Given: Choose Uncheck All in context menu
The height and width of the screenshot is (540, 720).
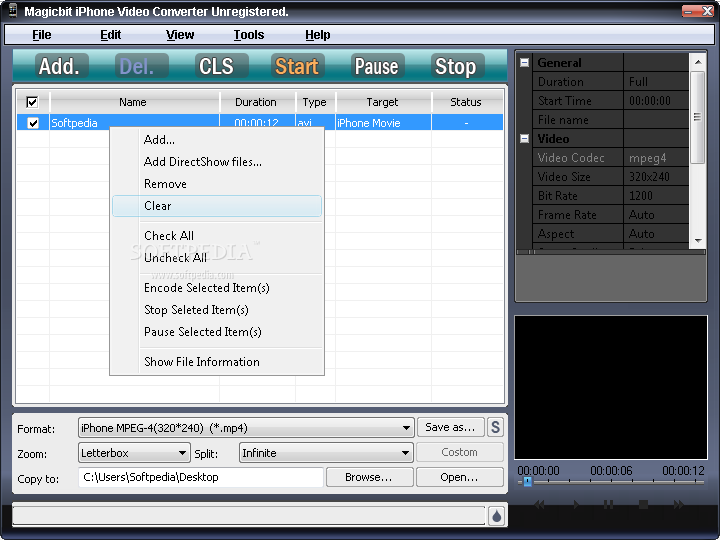Looking at the screenshot, I should [x=217, y=258].
